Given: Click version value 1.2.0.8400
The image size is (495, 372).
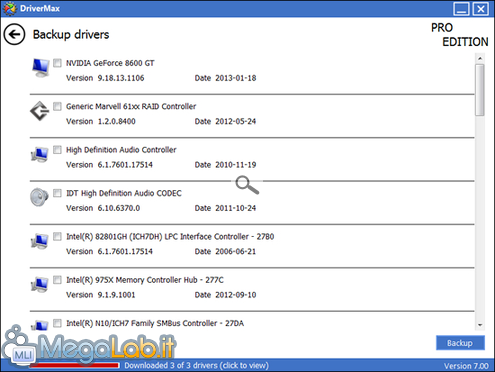Looking at the screenshot, I should pyautogui.click(x=117, y=121).
